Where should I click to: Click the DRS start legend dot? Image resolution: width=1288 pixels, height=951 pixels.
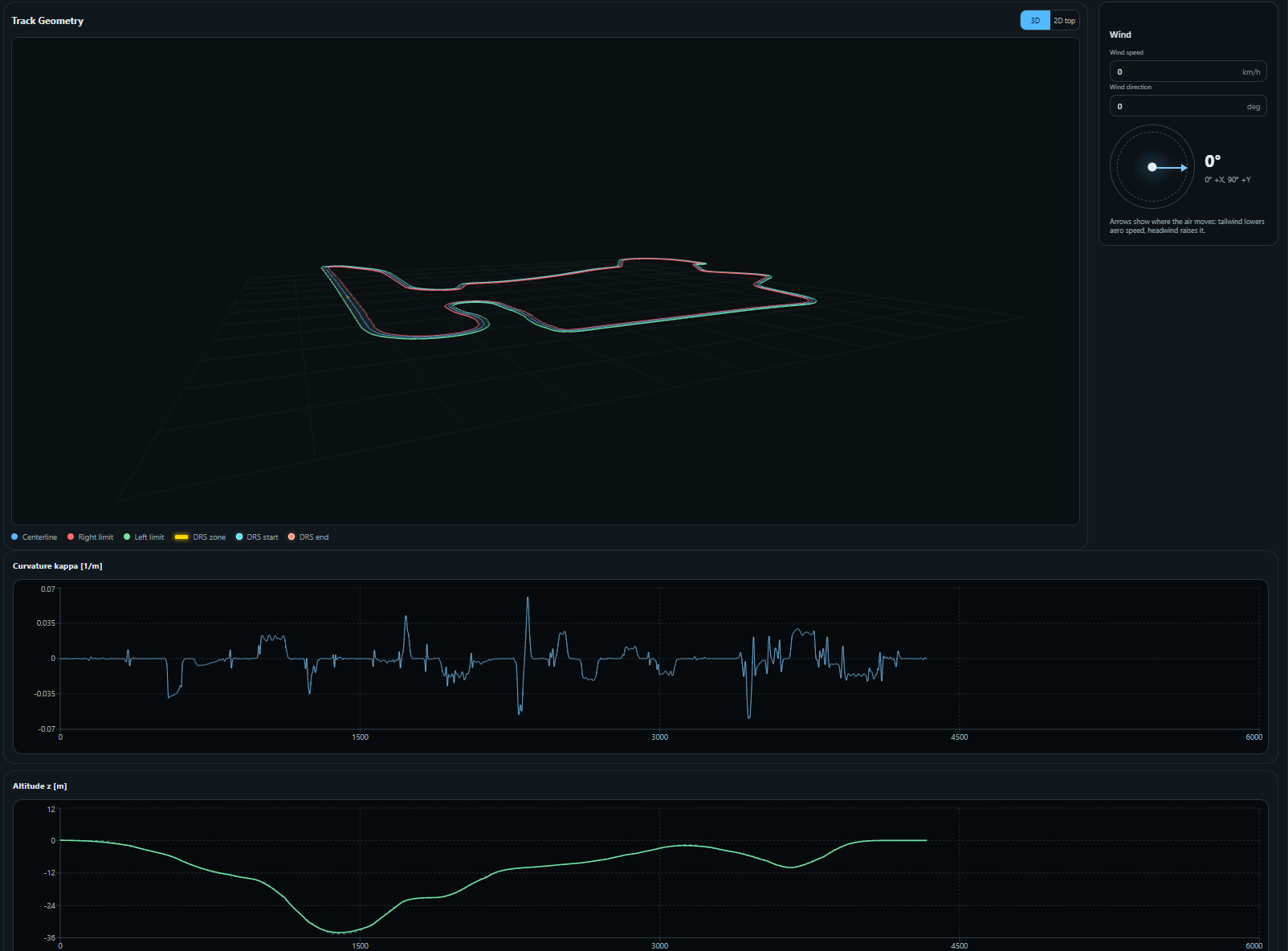[x=239, y=537]
